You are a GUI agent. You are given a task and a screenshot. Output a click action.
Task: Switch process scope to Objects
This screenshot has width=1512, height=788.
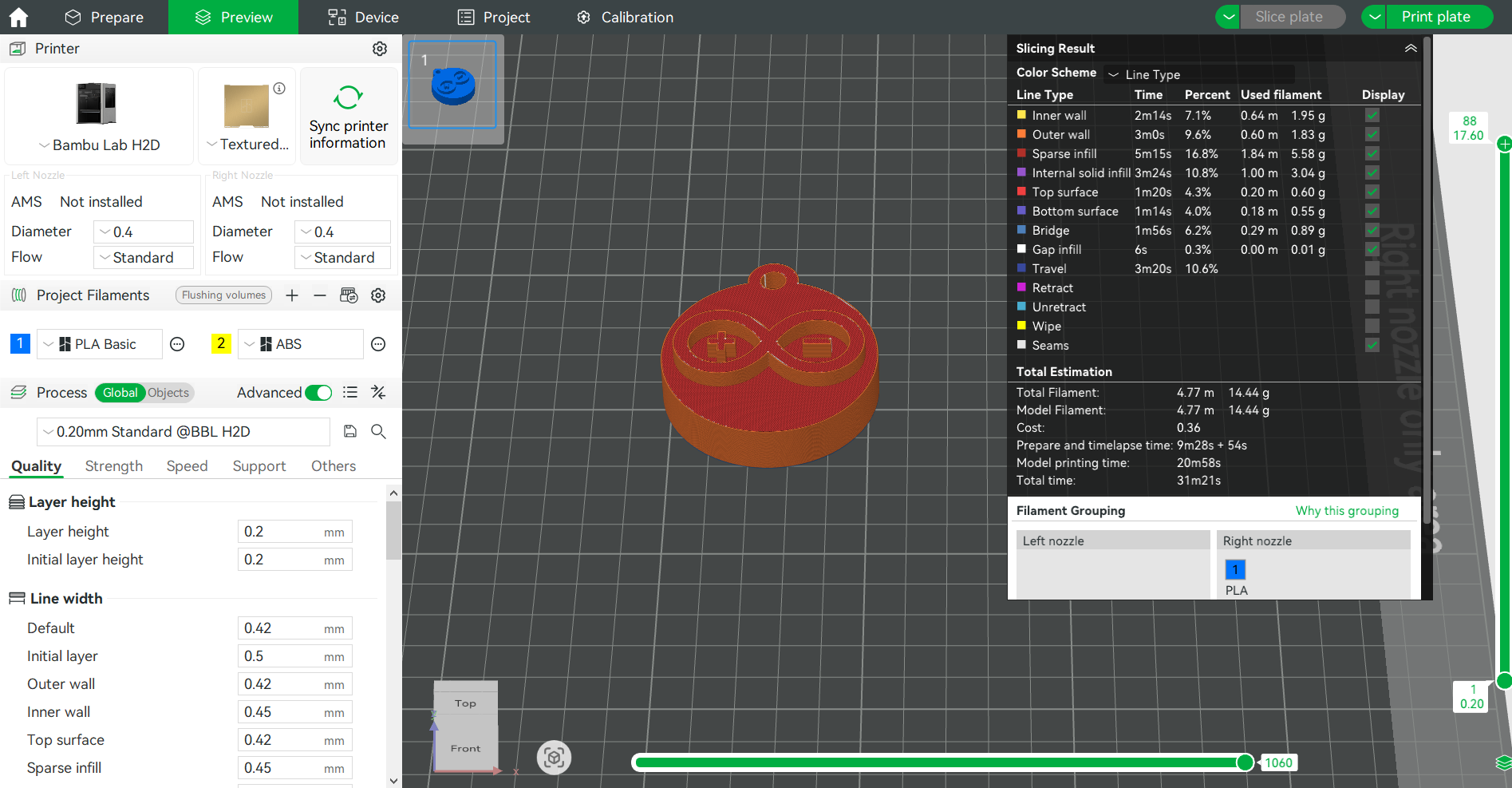[x=168, y=392]
